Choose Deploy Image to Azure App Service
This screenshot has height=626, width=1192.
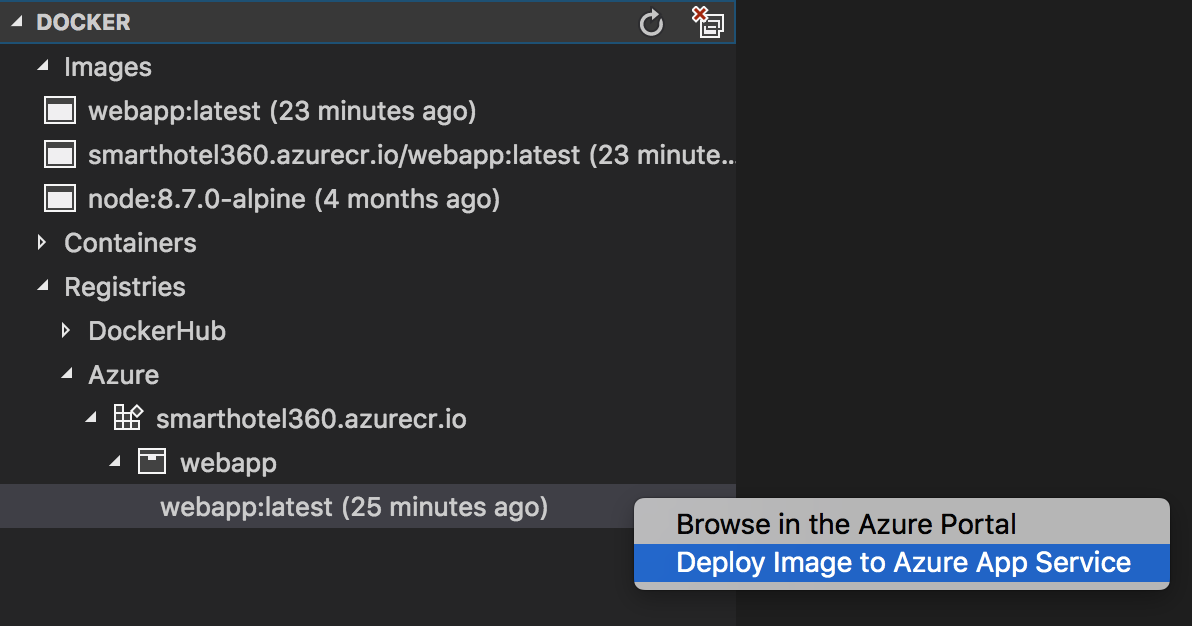pyautogui.click(x=903, y=563)
